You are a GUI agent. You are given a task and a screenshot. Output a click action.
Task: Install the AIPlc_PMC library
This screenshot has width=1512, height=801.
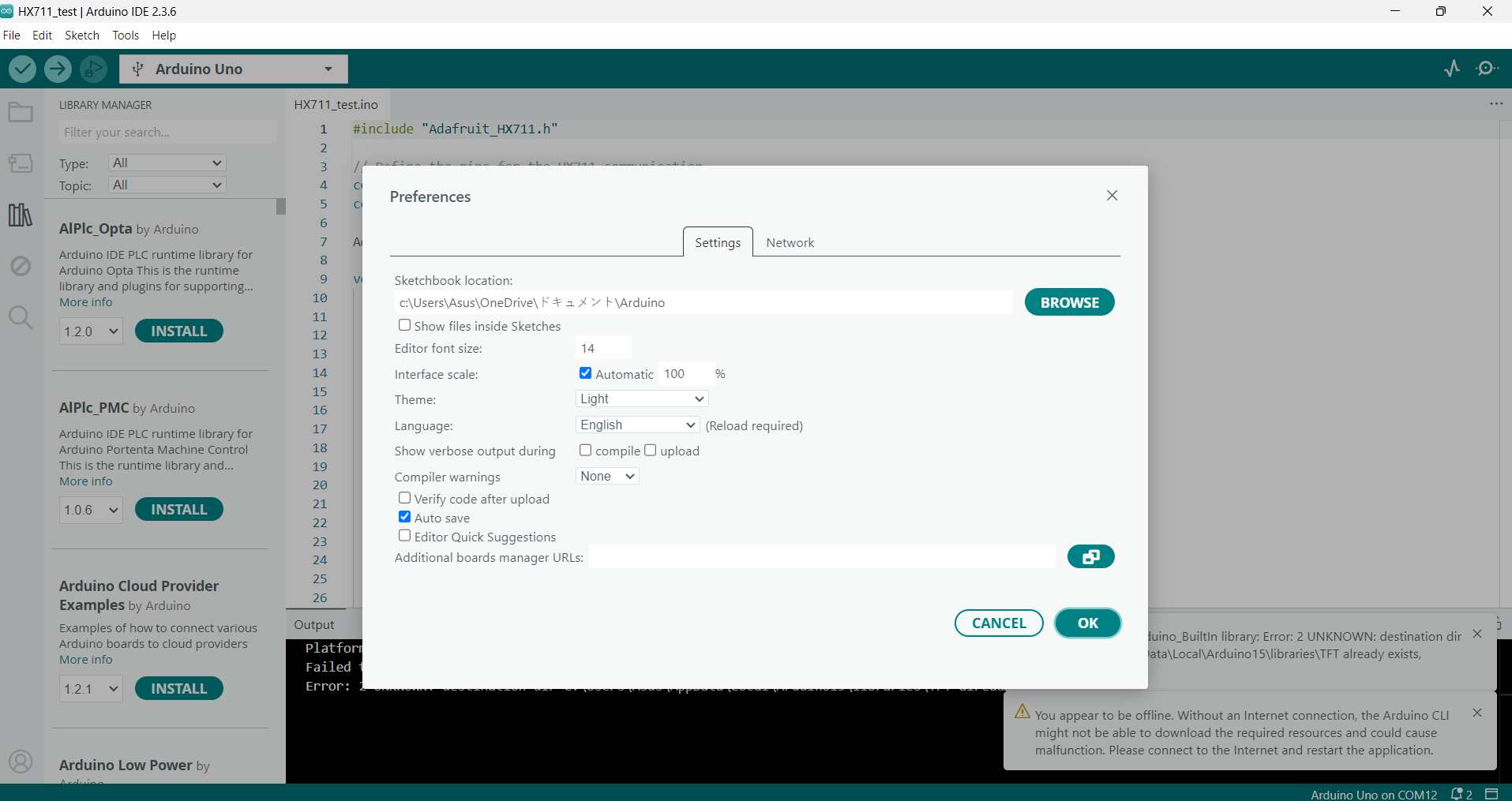[x=179, y=510]
